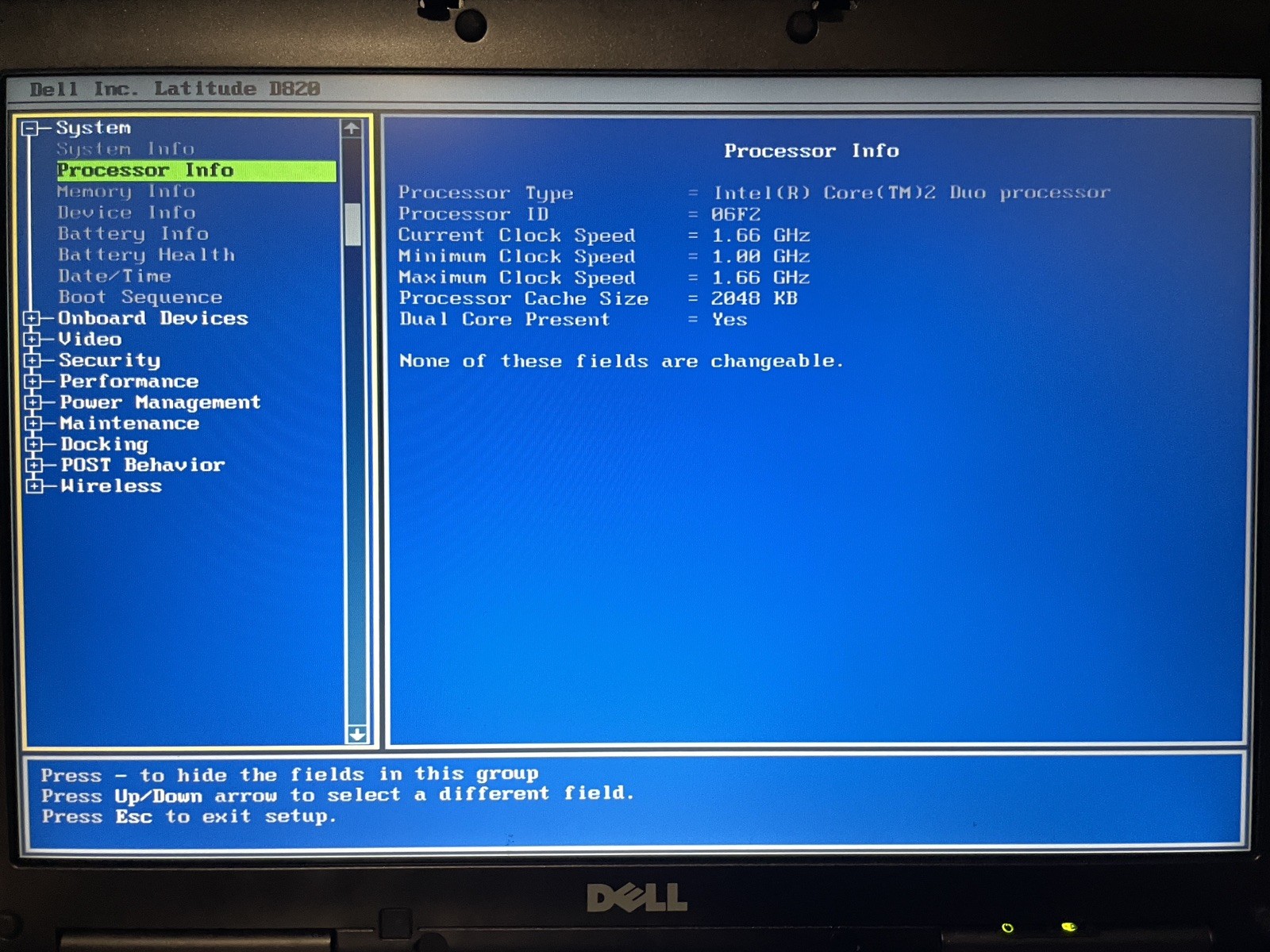Select Maintenance label in tree
1270x952 pixels.
129,424
